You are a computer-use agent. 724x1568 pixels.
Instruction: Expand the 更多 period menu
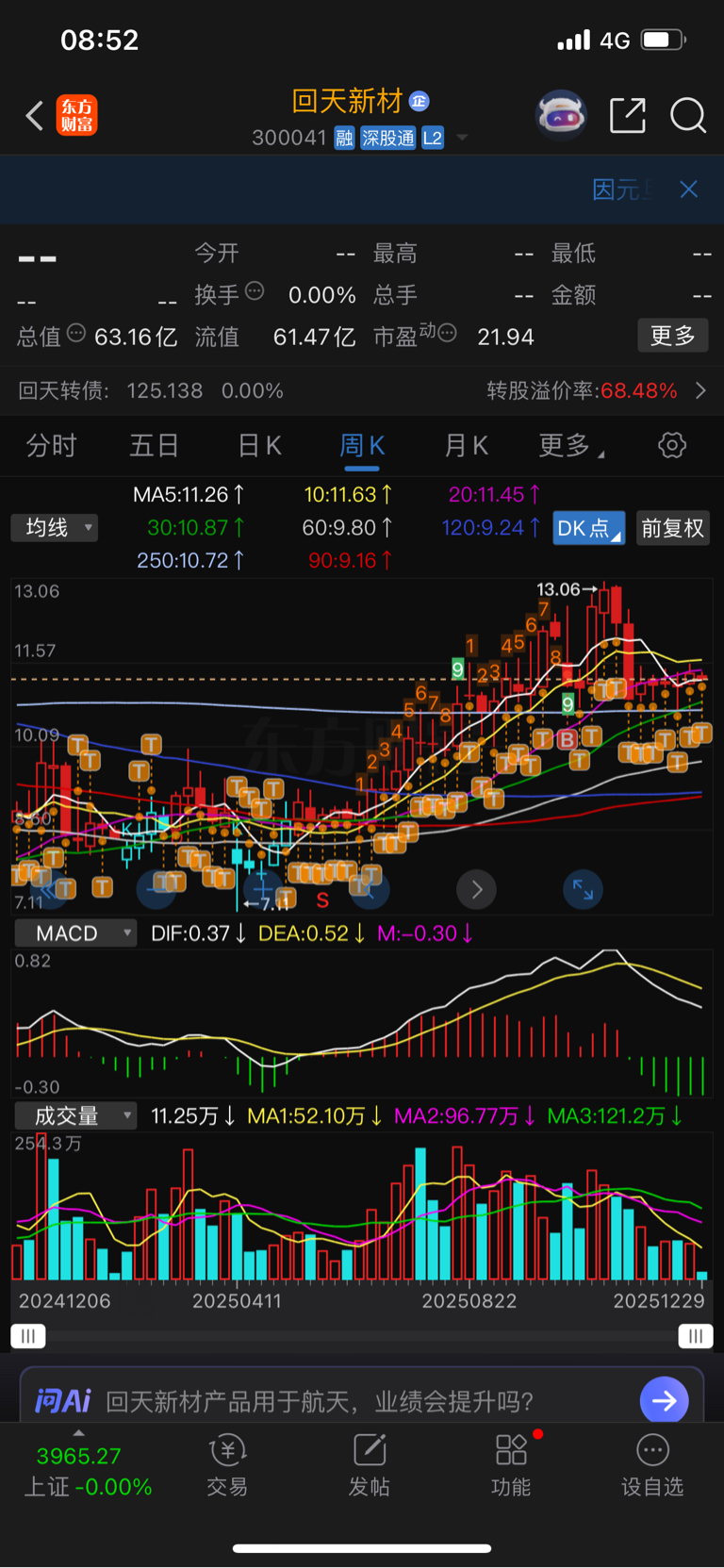pos(570,445)
